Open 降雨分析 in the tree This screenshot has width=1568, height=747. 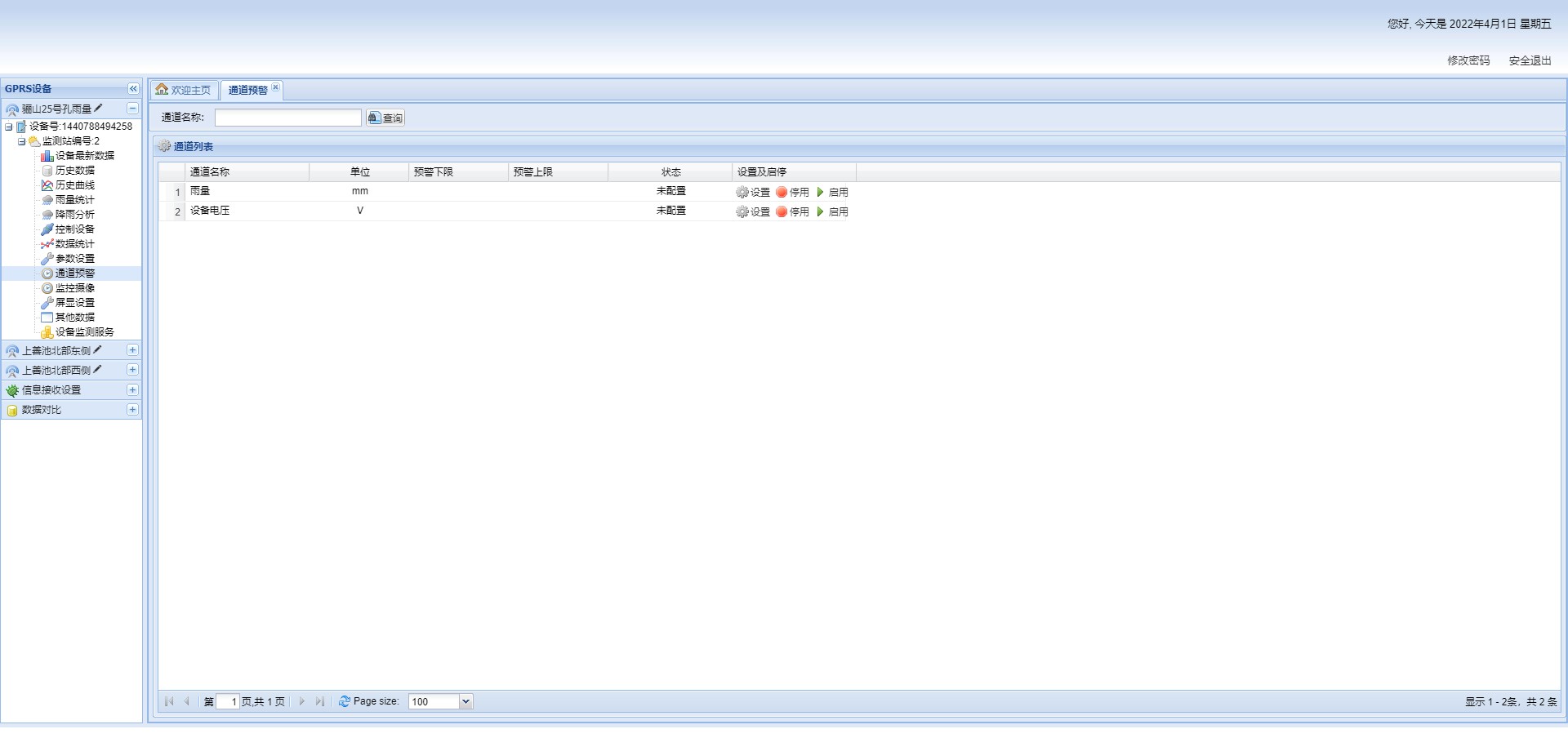point(74,215)
